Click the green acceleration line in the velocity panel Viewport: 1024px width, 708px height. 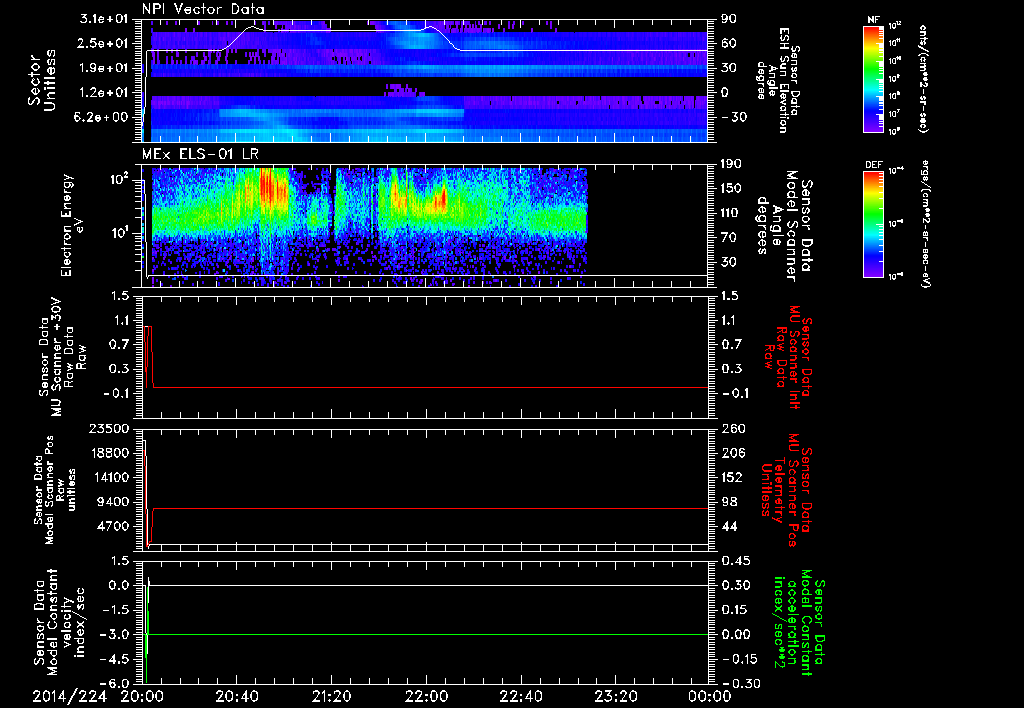(x=428, y=634)
